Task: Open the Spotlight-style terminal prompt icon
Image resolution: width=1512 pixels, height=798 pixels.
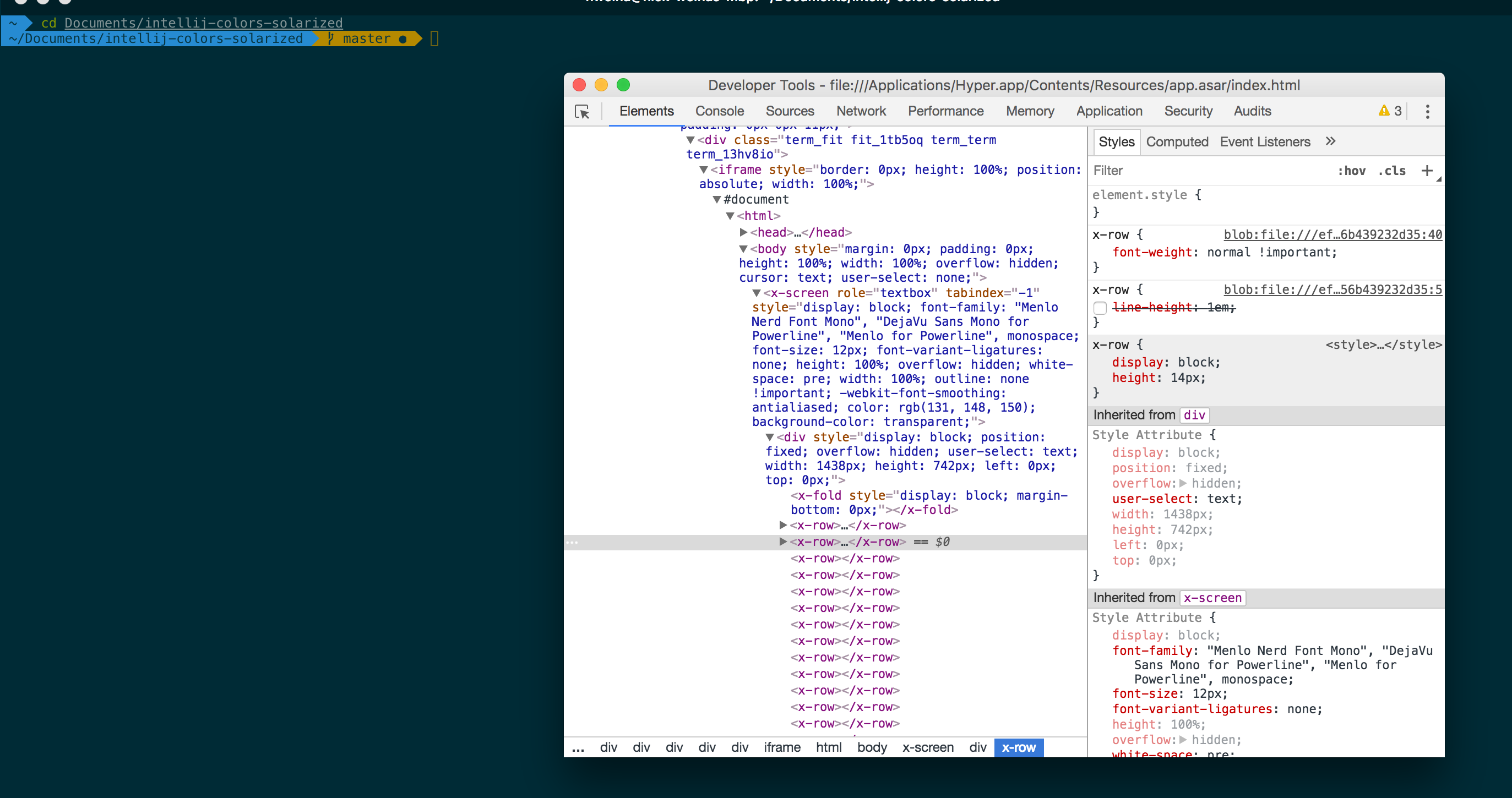Action: (434, 38)
